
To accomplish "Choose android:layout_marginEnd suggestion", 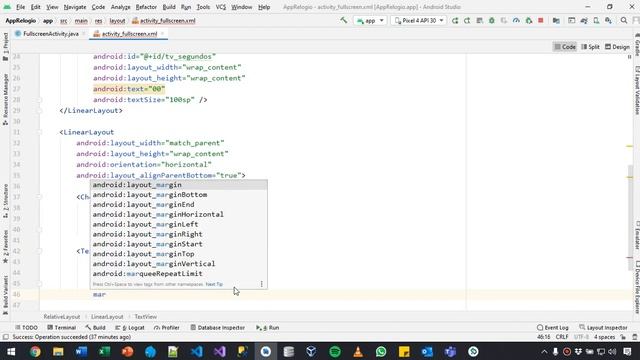I will 179,204.
